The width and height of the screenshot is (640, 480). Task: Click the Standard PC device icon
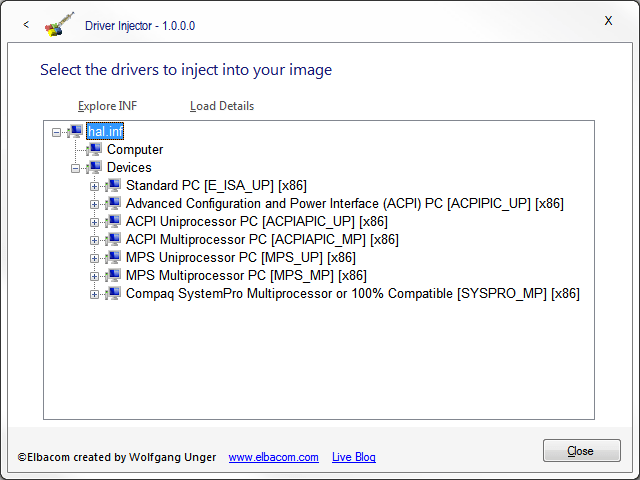113,185
